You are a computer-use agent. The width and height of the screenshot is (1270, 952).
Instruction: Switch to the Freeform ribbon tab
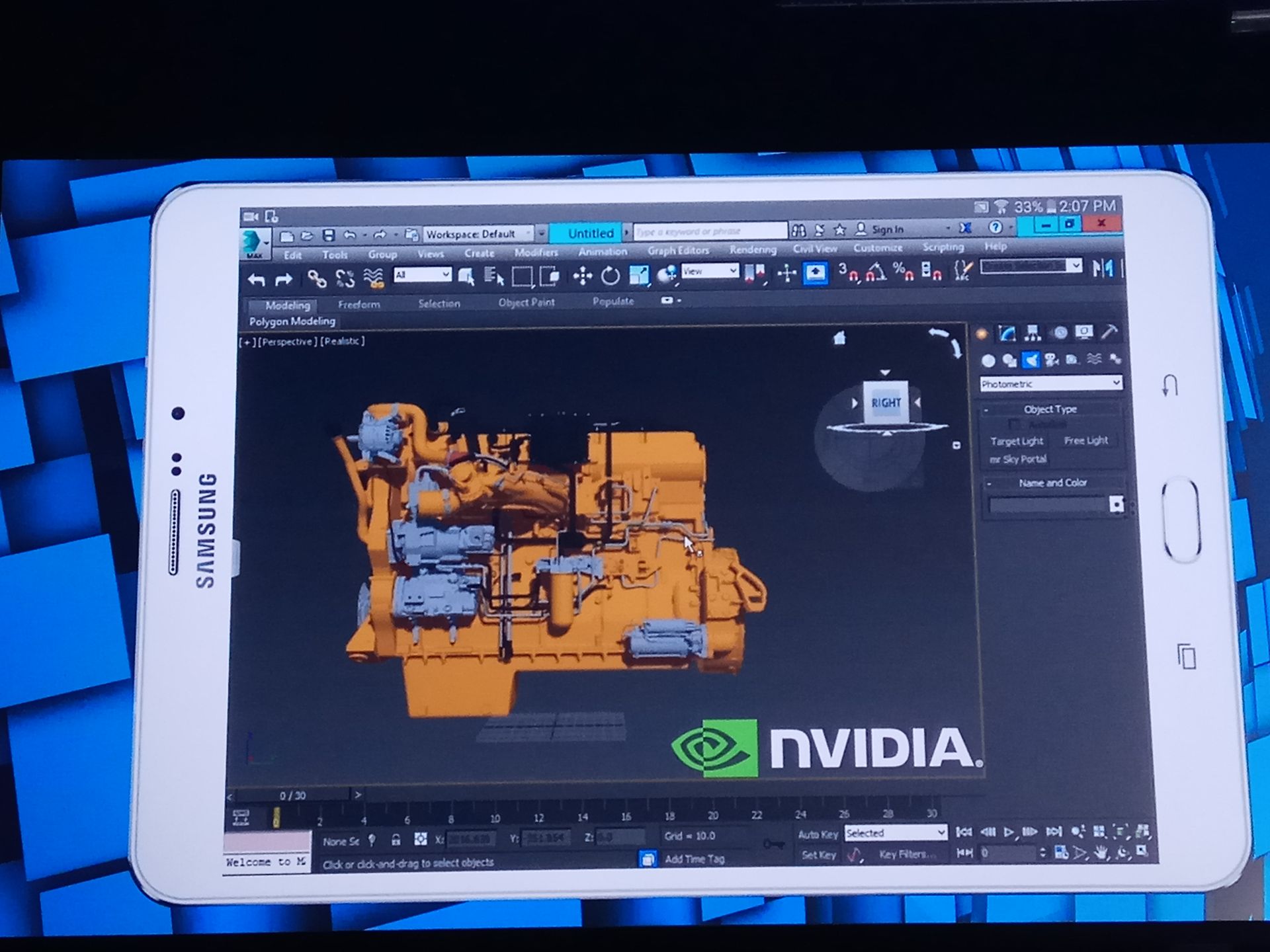coord(359,304)
